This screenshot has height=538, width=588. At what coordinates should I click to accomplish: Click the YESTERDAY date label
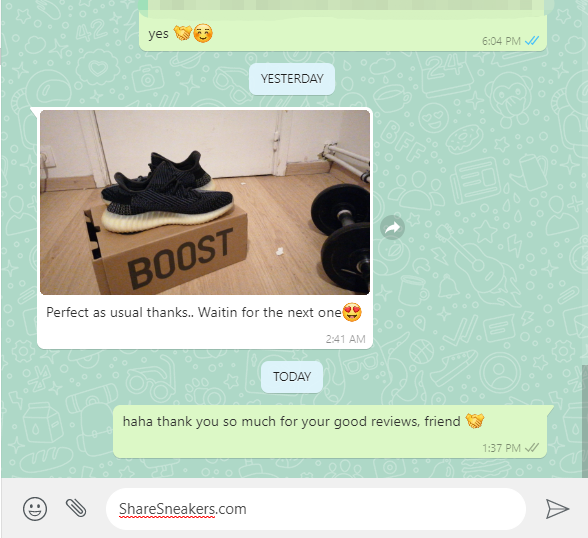tap(292, 79)
